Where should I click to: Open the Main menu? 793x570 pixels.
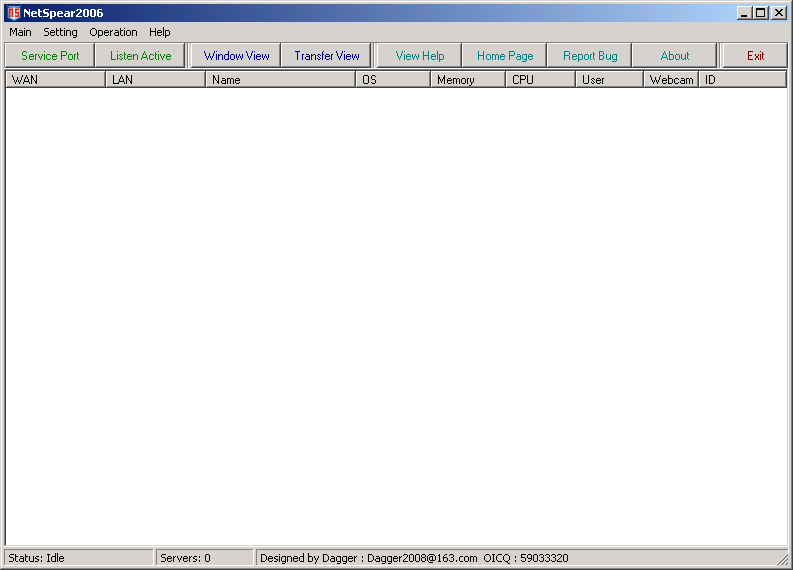(x=20, y=32)
